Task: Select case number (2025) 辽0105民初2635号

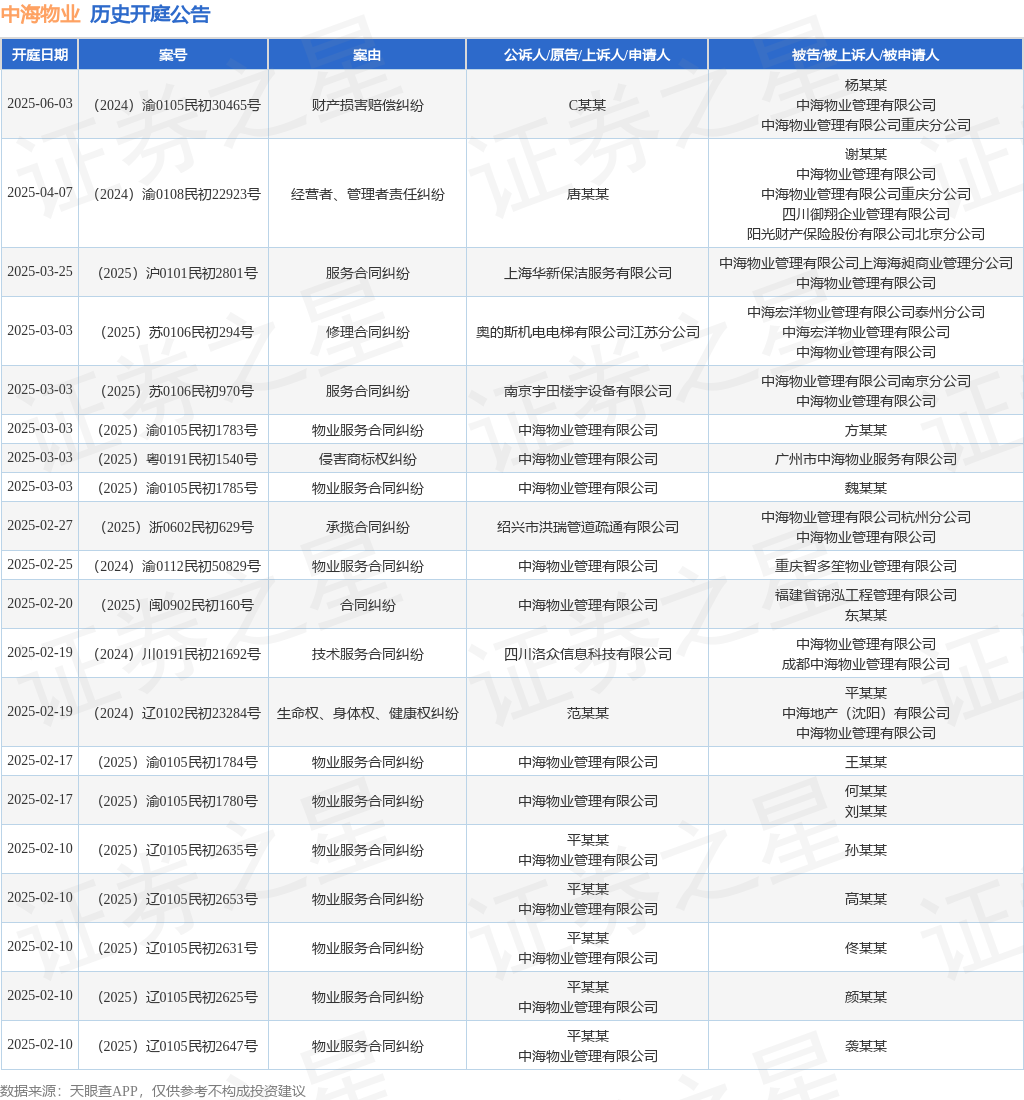Action: [x=177, y=850]
